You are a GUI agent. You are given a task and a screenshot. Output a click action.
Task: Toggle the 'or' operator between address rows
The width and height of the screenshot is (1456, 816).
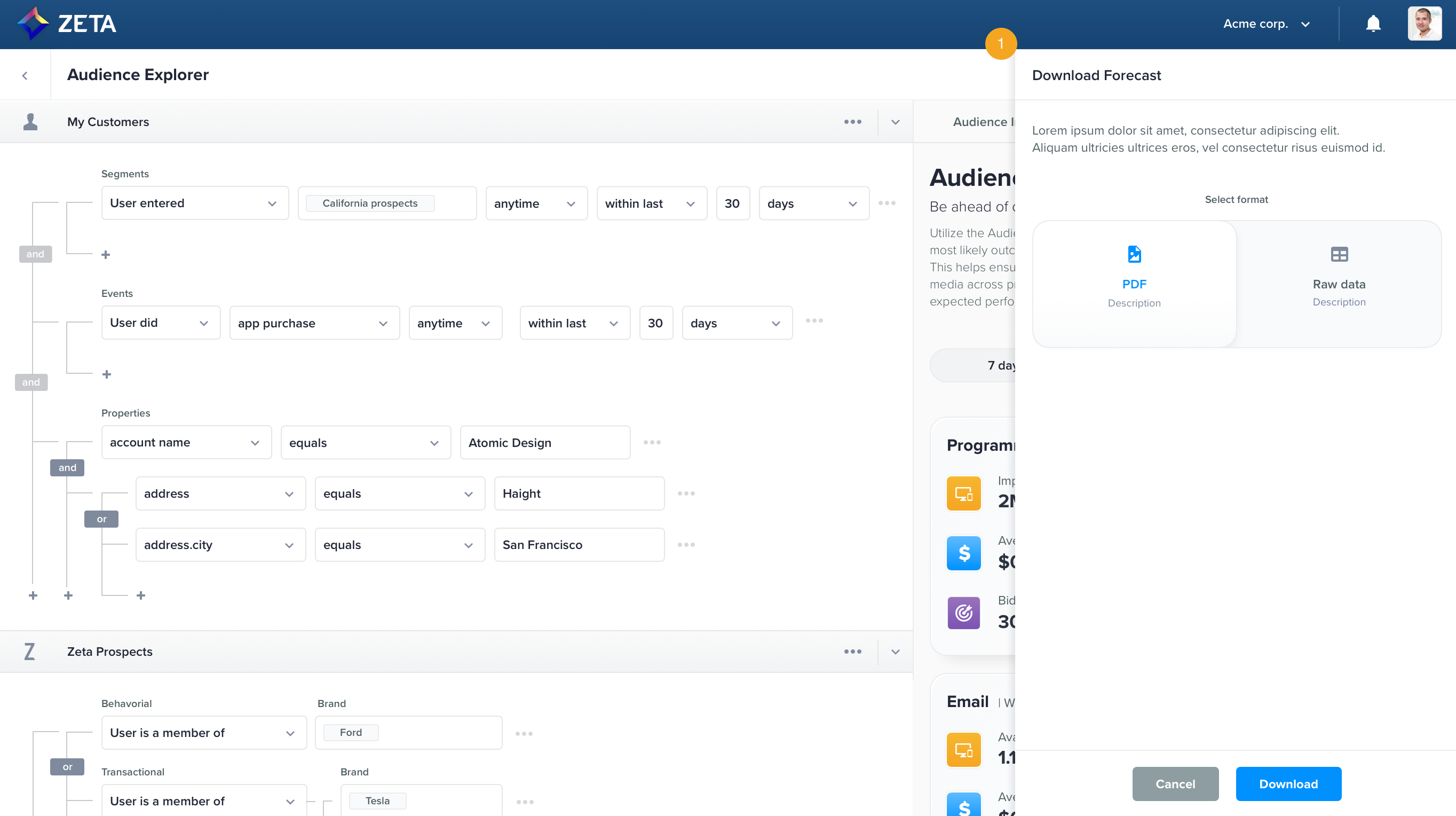pos(101,519)
